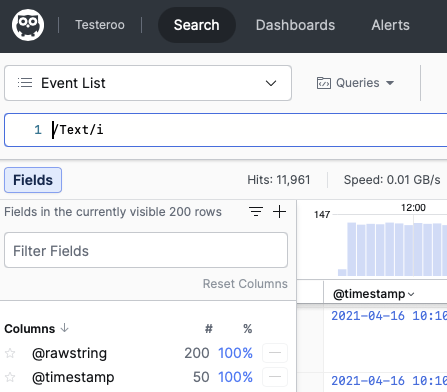Open the Testeroo repository link
This screenshot has width=447, height=392.
[x=100, y=25]
